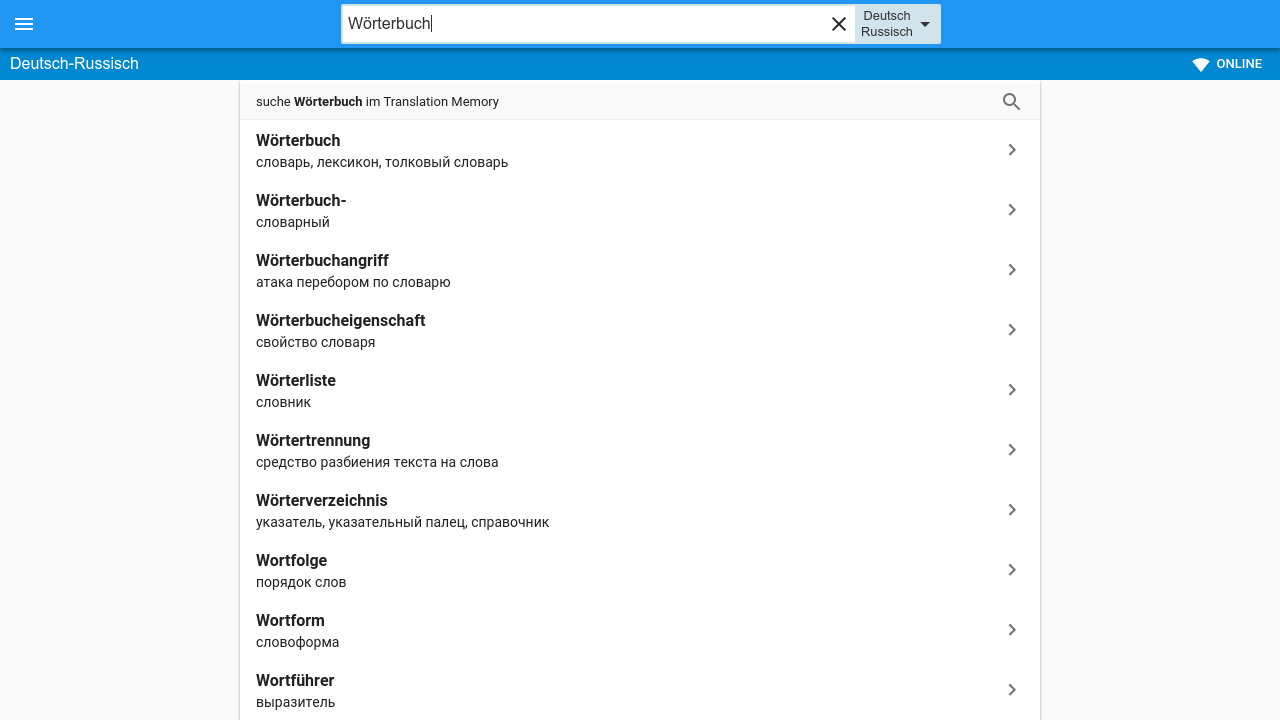Viewport: 1280px width, 720px height.
Task: Click translation "словарь, лексикон, толковый словарь"
Action: pos(382,162)
